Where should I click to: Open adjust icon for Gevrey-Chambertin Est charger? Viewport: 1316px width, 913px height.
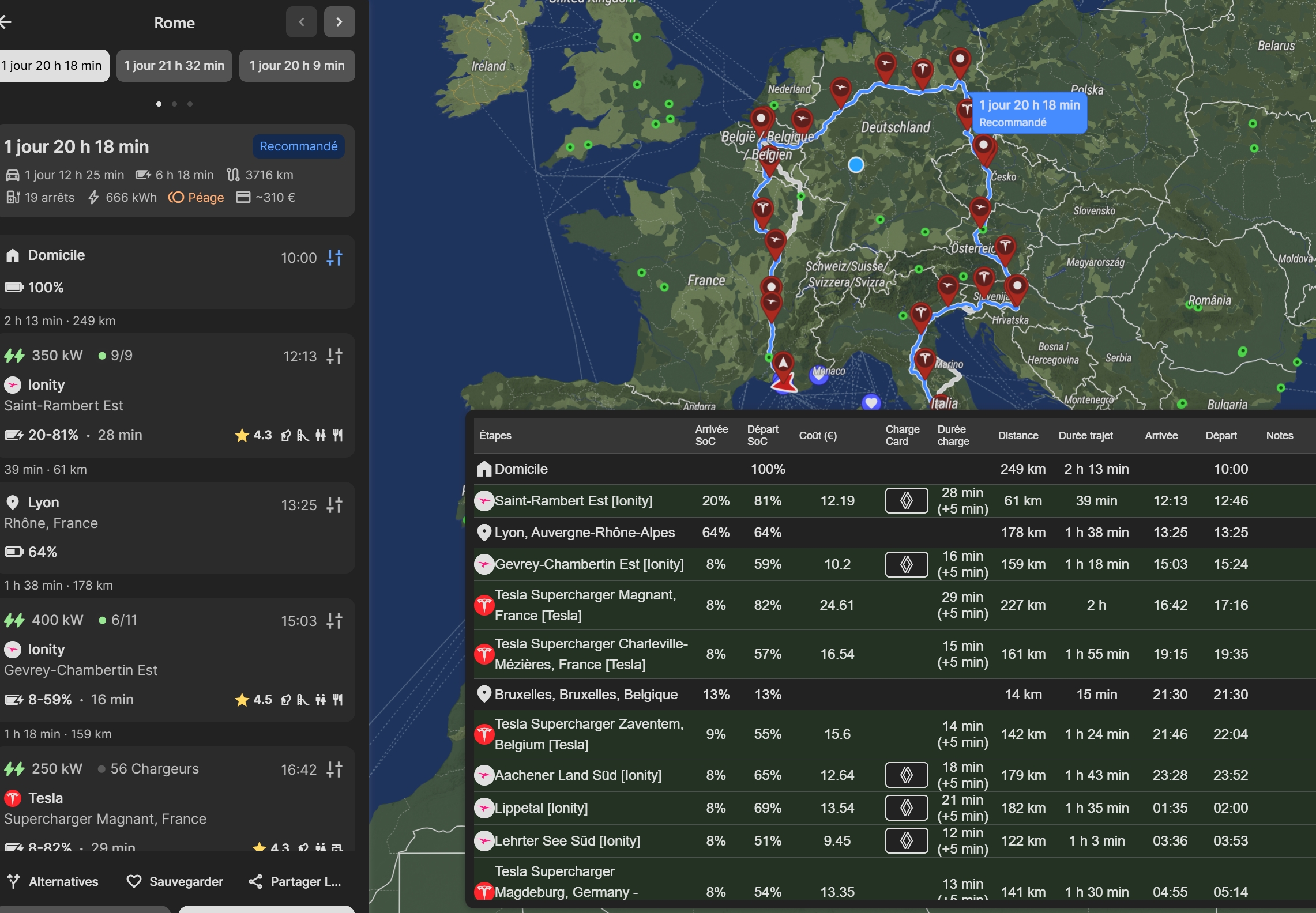(x=334, y=621)
